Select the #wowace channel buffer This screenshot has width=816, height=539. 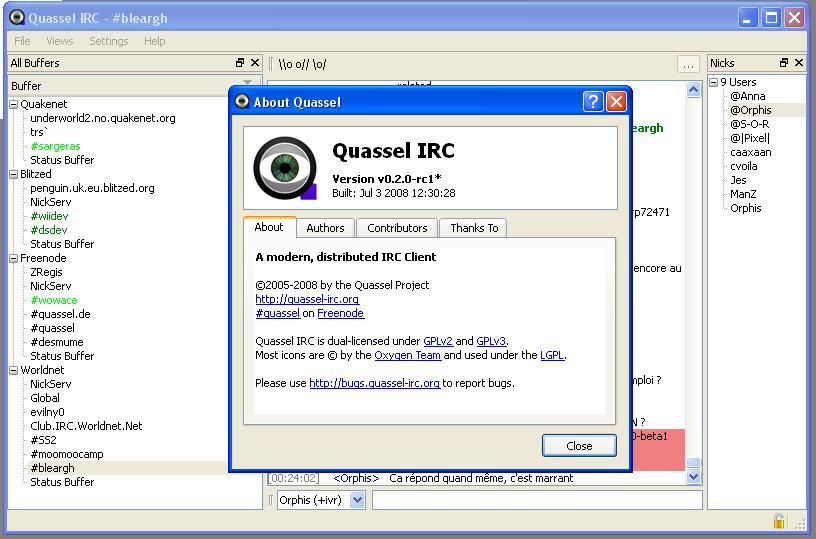54,300
